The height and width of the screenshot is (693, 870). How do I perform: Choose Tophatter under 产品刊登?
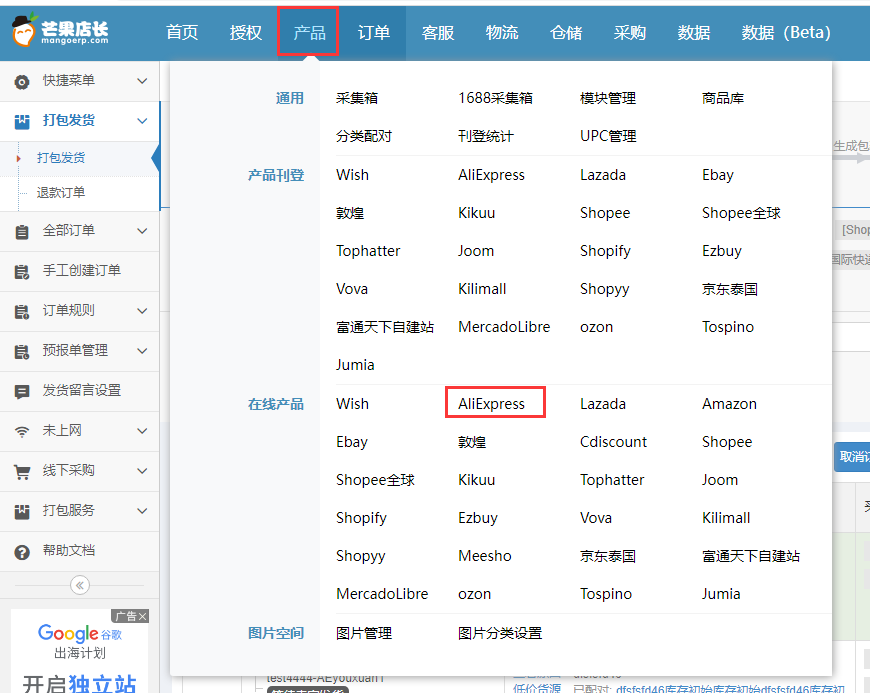368,251
